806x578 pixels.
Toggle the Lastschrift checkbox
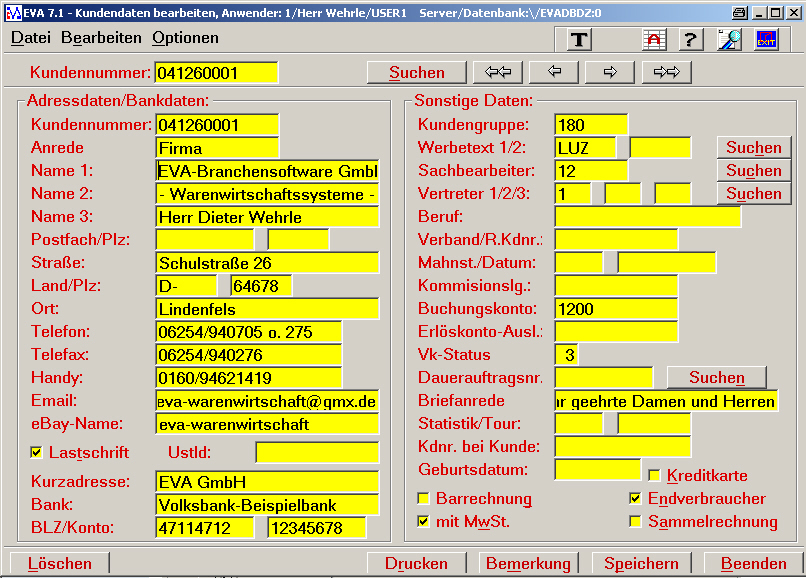coord(36,453)
